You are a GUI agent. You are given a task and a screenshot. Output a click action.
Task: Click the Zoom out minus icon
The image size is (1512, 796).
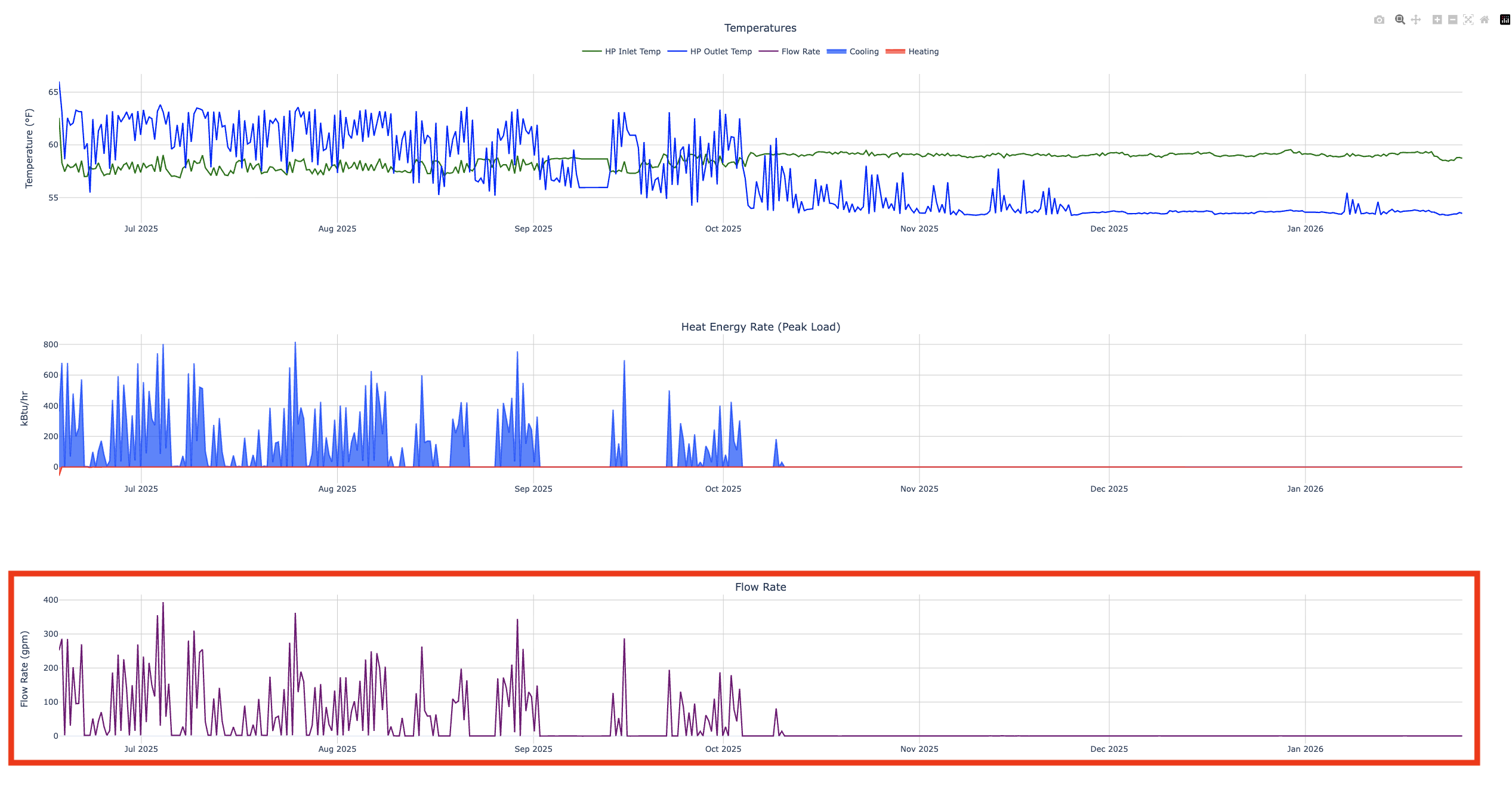pyautogui.click(x=1453, y=20)
